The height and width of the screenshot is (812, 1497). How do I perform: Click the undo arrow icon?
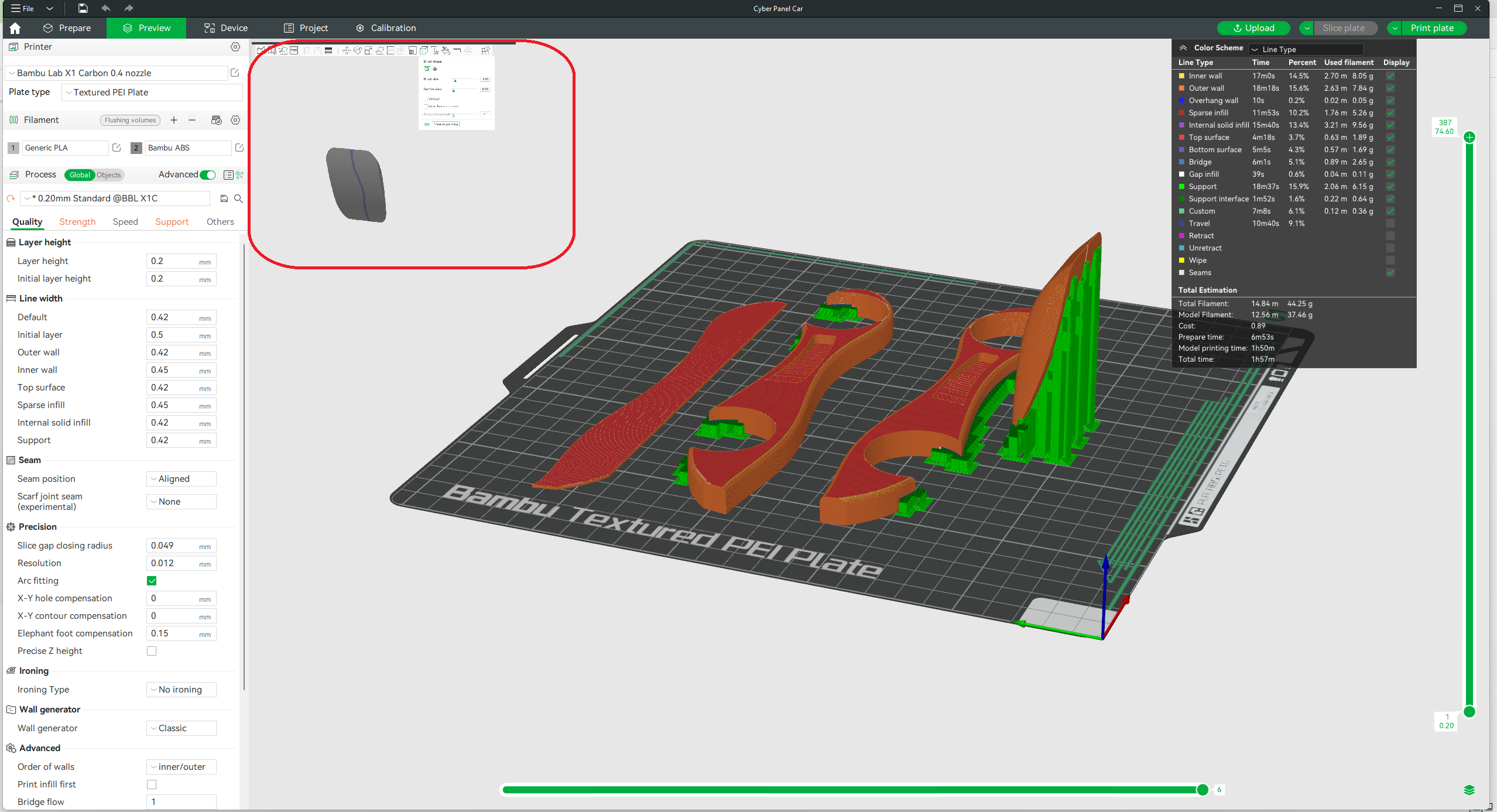pyautogui.click(x=105, y=8)
